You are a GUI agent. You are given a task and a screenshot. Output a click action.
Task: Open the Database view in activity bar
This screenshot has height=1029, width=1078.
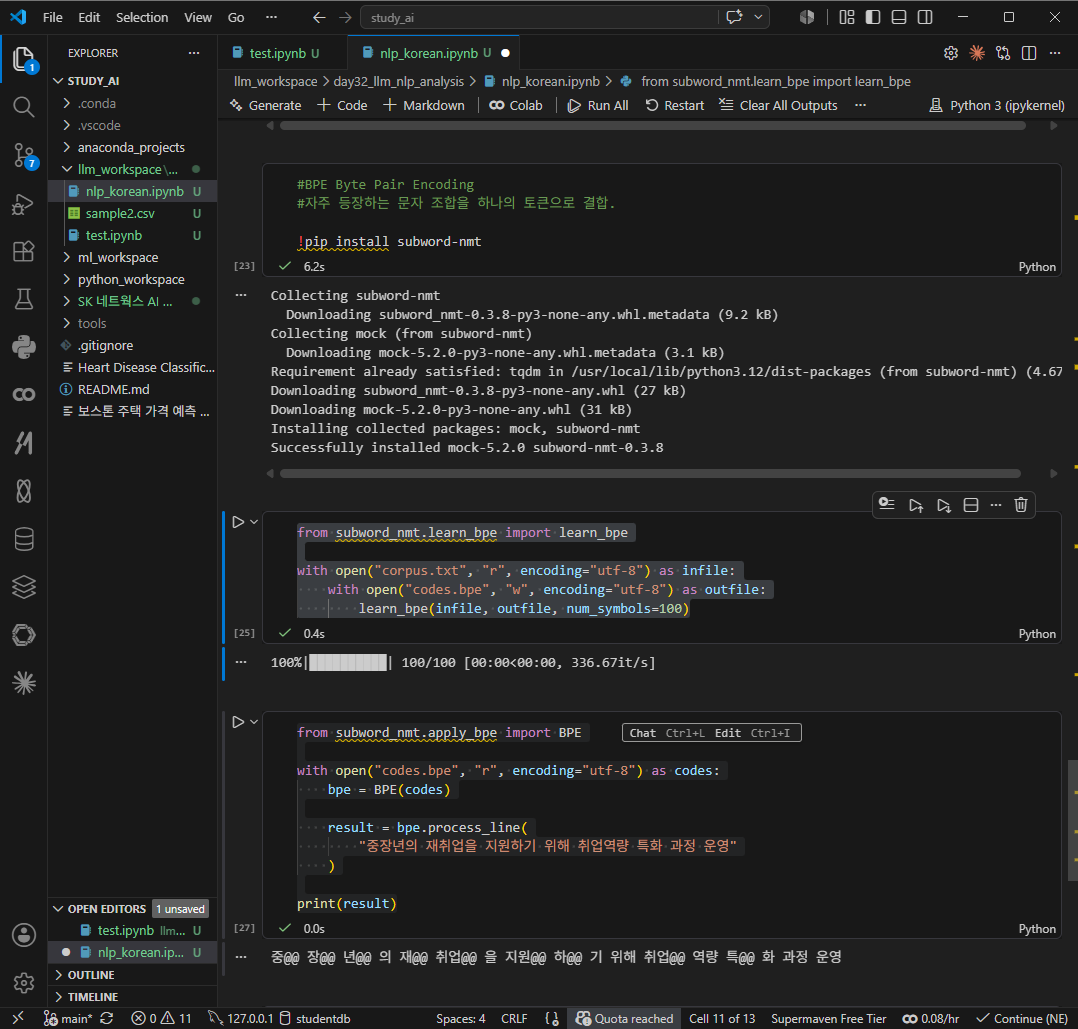click(x=23, y=539)
